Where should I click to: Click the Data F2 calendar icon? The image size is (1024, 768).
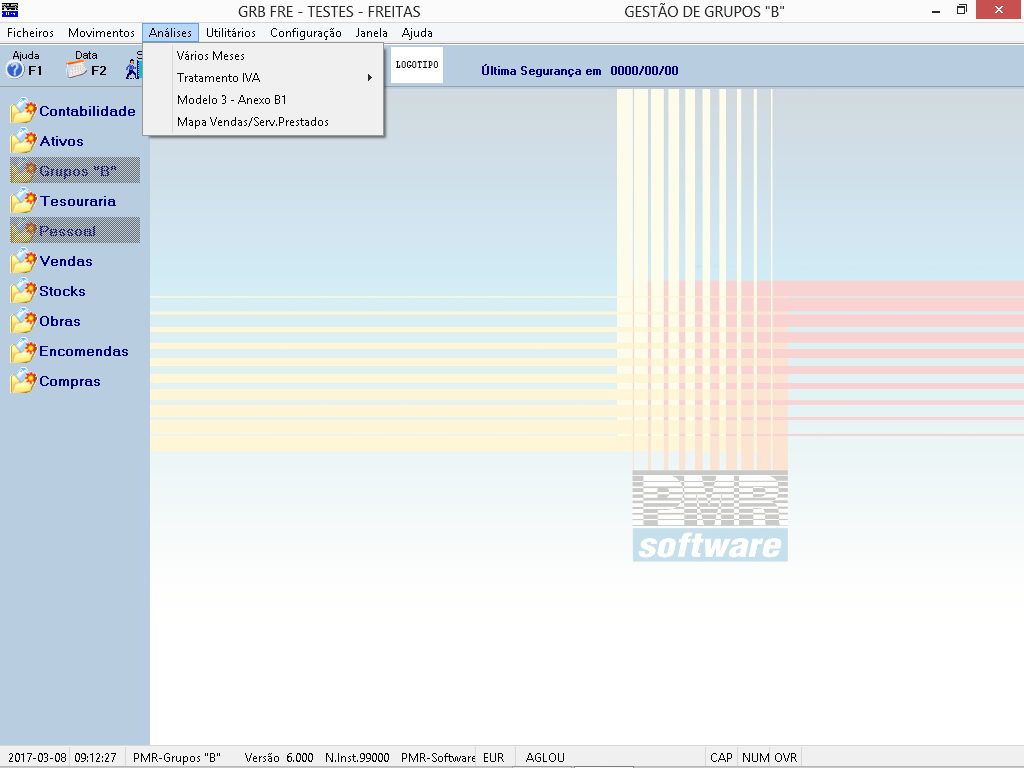click(x=76, y=69)
